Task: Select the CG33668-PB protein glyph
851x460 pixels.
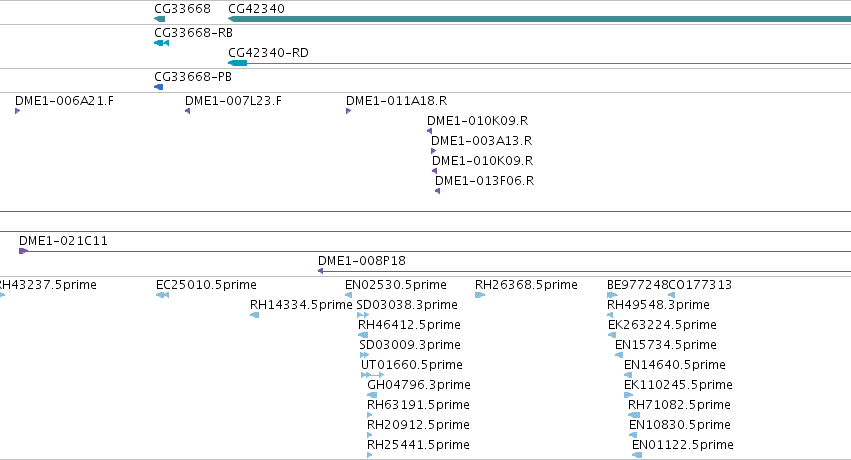Action: [x=158, y=87]
